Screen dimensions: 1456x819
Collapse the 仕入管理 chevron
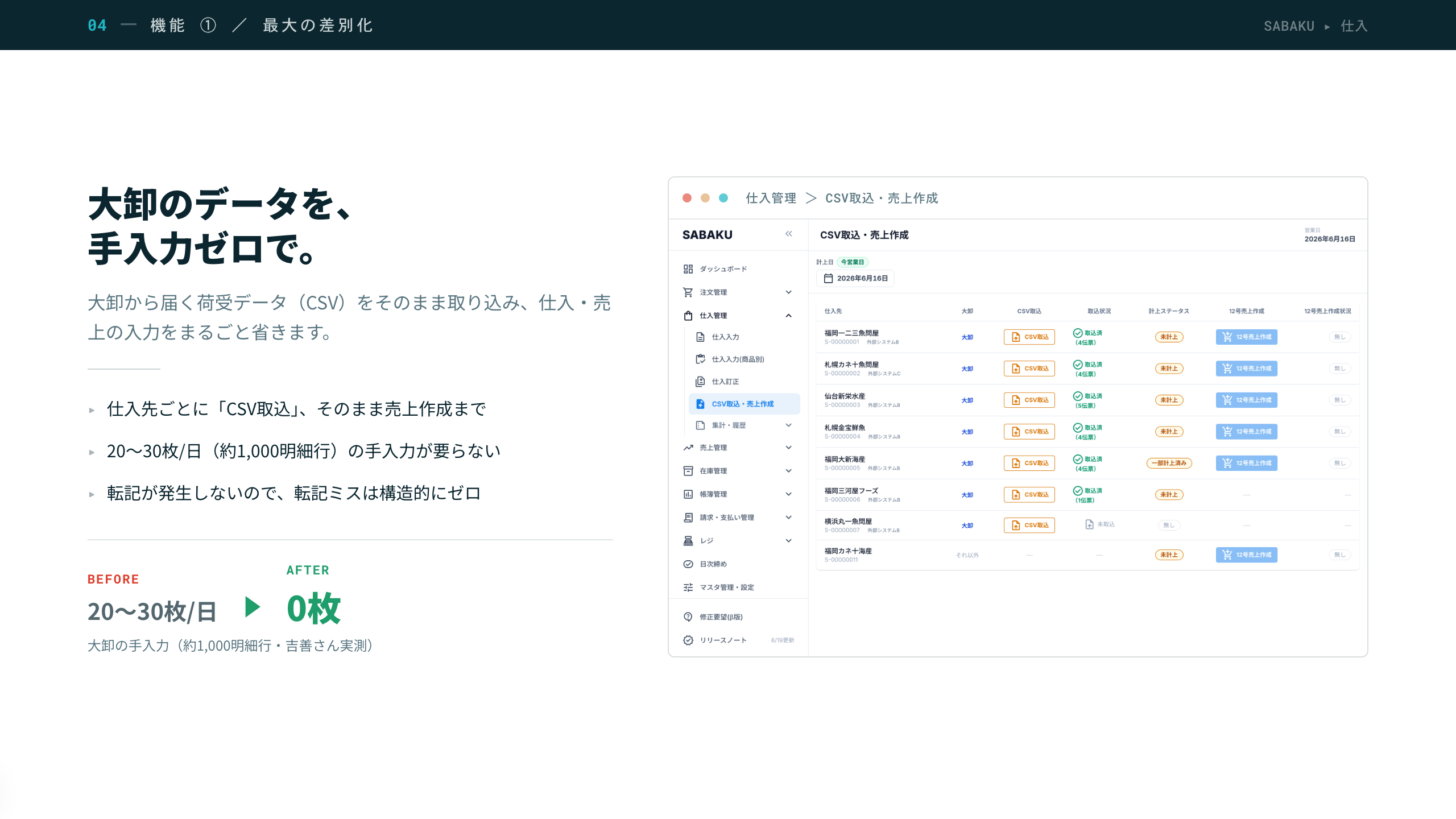(x=789, y=316)
